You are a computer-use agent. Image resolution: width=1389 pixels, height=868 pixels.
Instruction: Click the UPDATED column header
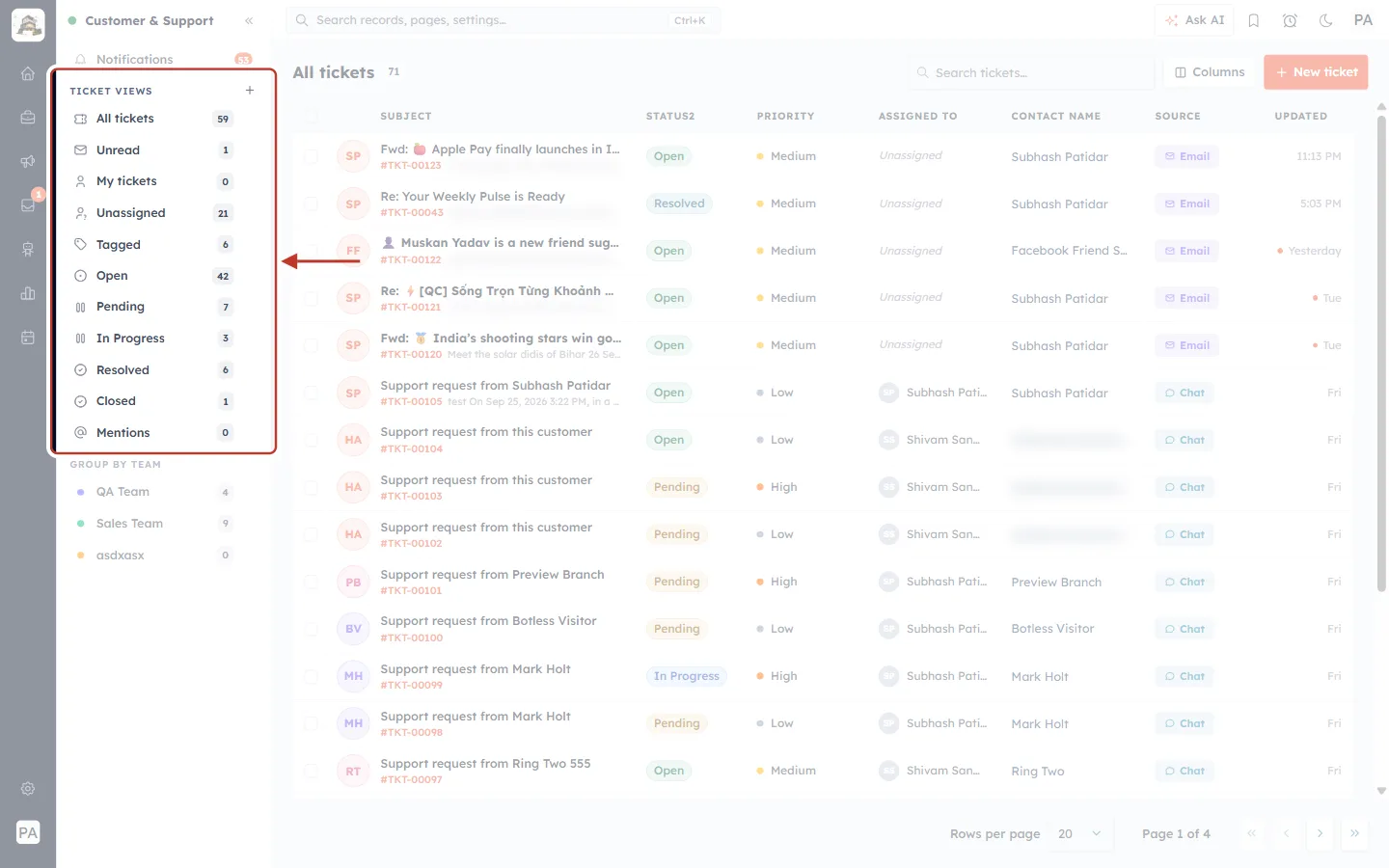click(x=1301, y=116)
